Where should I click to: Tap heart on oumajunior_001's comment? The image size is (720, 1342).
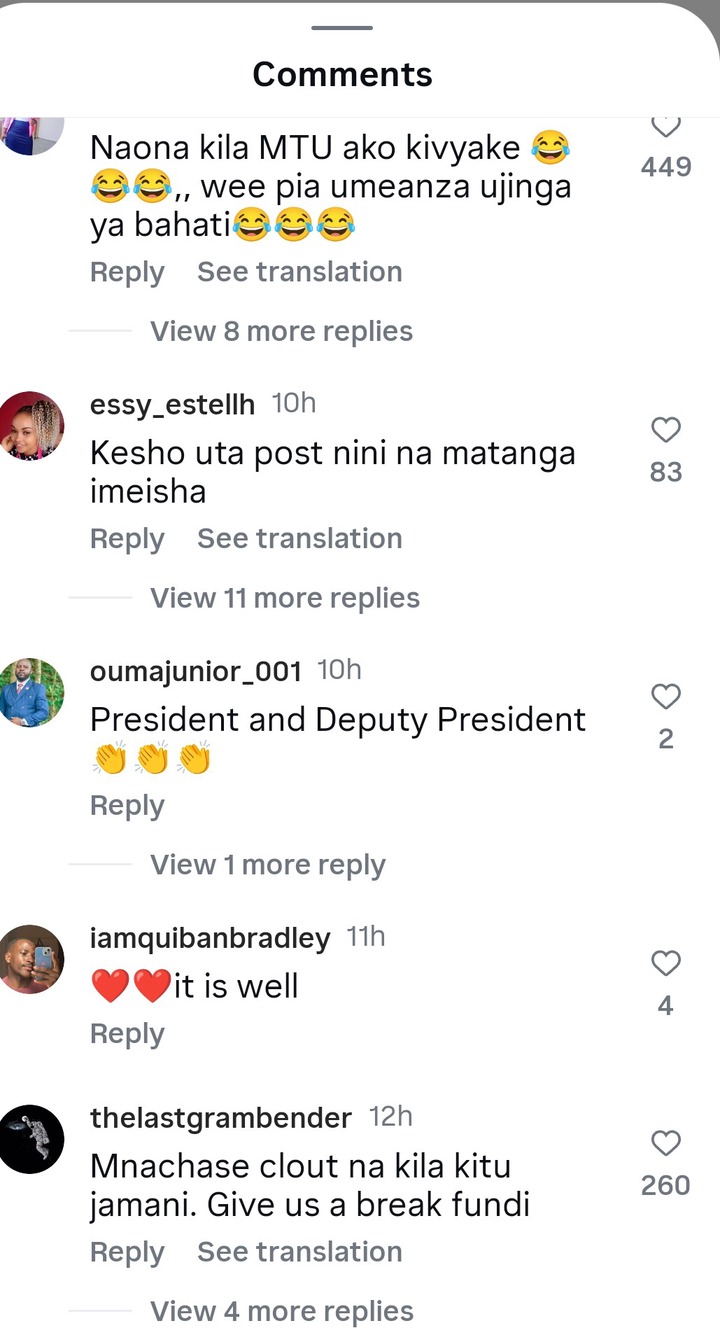(665, 697)
